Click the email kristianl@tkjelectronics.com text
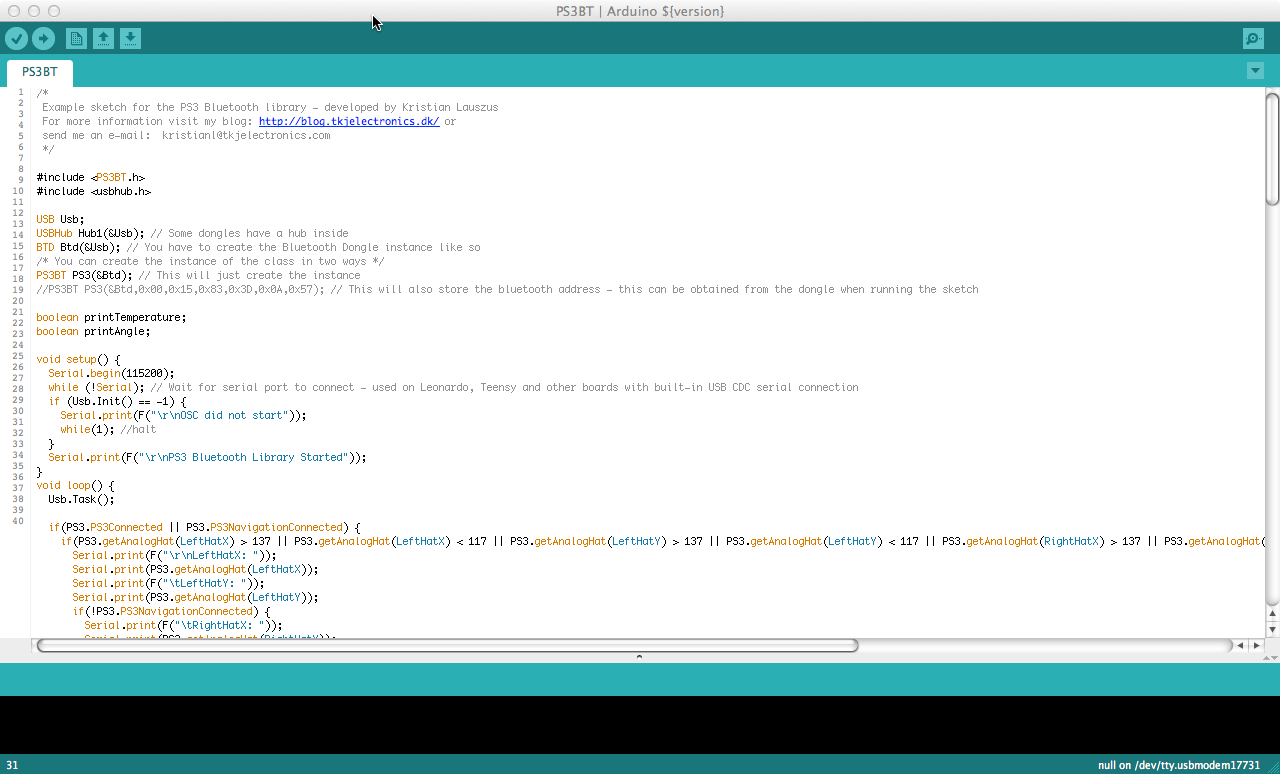 coord(246,135)
